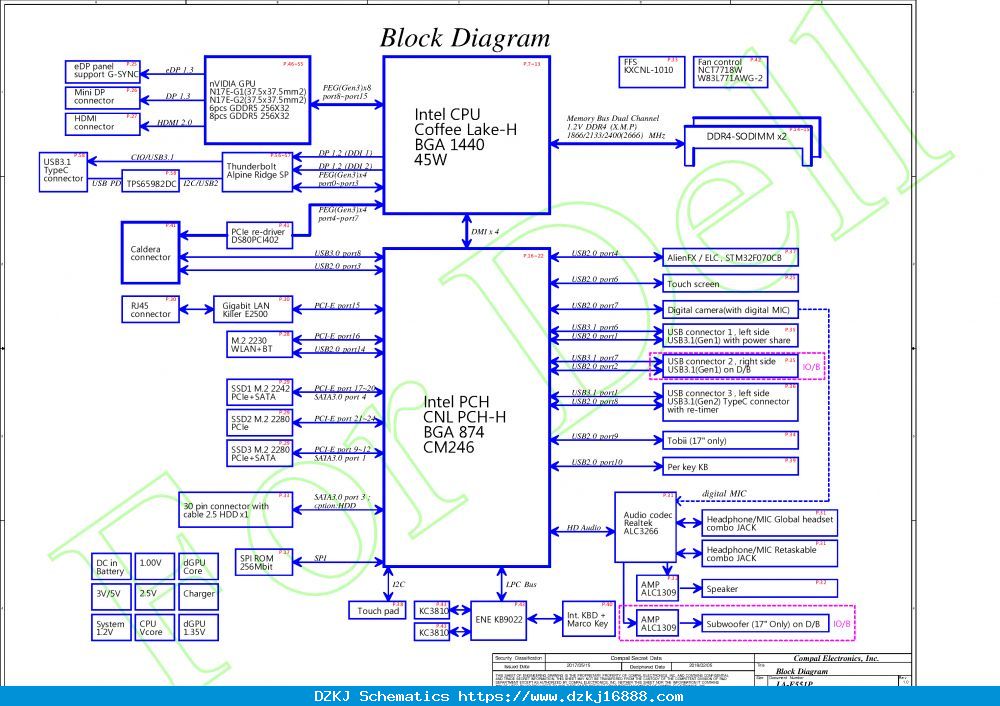The width and height of the screenshot is (1000, 706).
Task: Click the DMI x 4 link label
Action: click(x=485, y=232)
